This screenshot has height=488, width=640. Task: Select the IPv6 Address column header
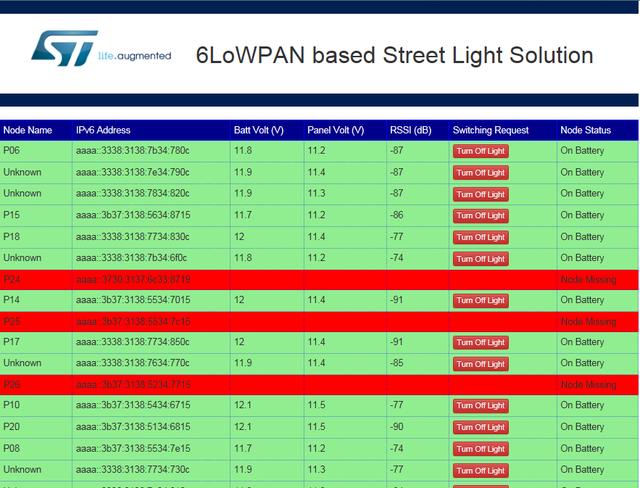point(103,130)
